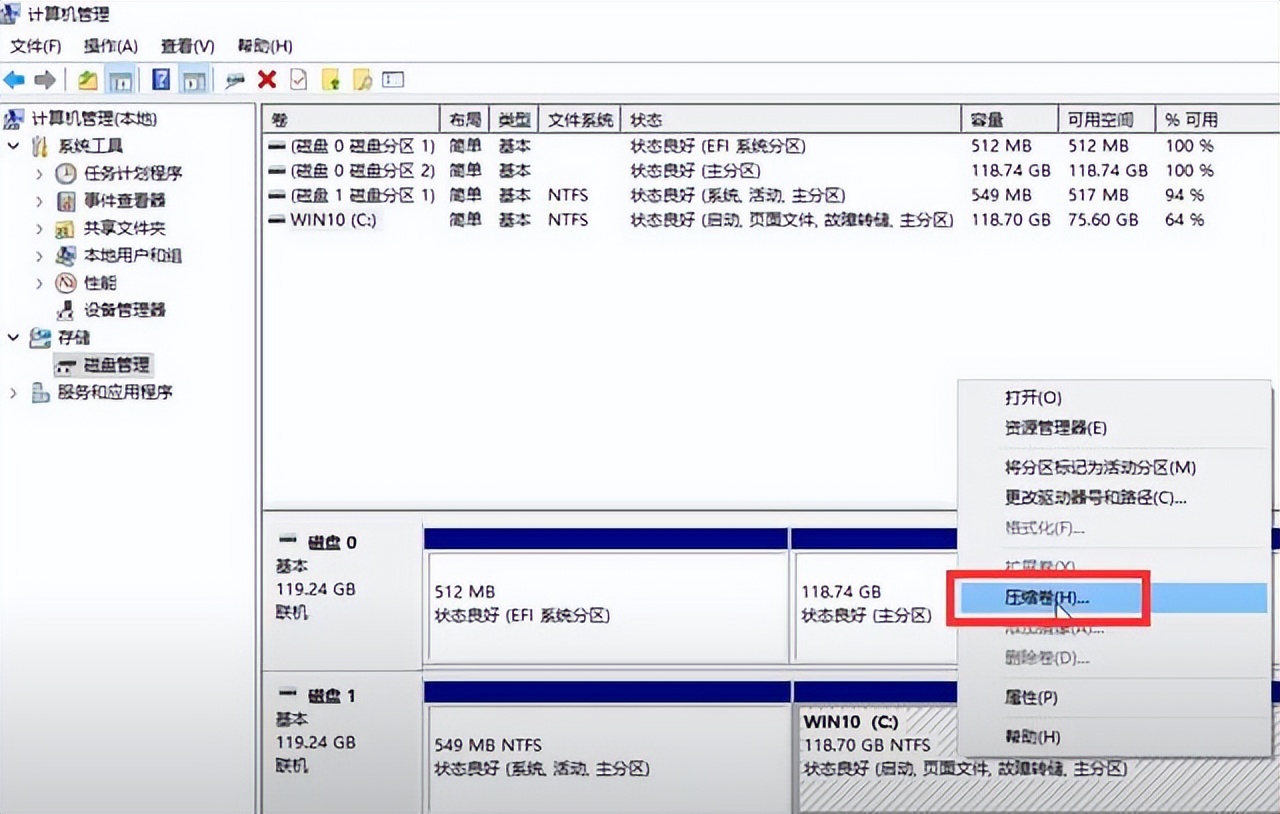Open the 操作(A) menu
Screen dimensions: 1280x814
[x=110, y=46]
